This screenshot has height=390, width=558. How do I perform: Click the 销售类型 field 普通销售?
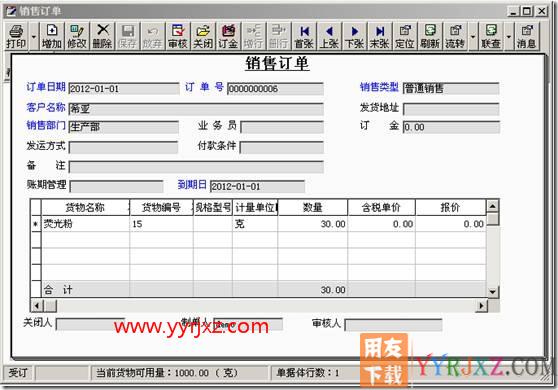[451, 88]
